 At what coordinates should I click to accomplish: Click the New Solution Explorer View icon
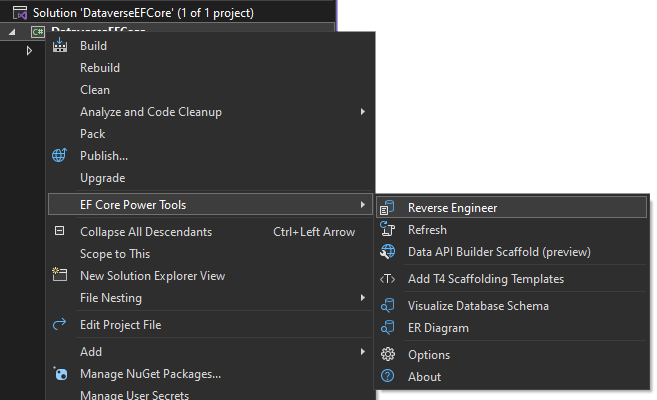59,275
